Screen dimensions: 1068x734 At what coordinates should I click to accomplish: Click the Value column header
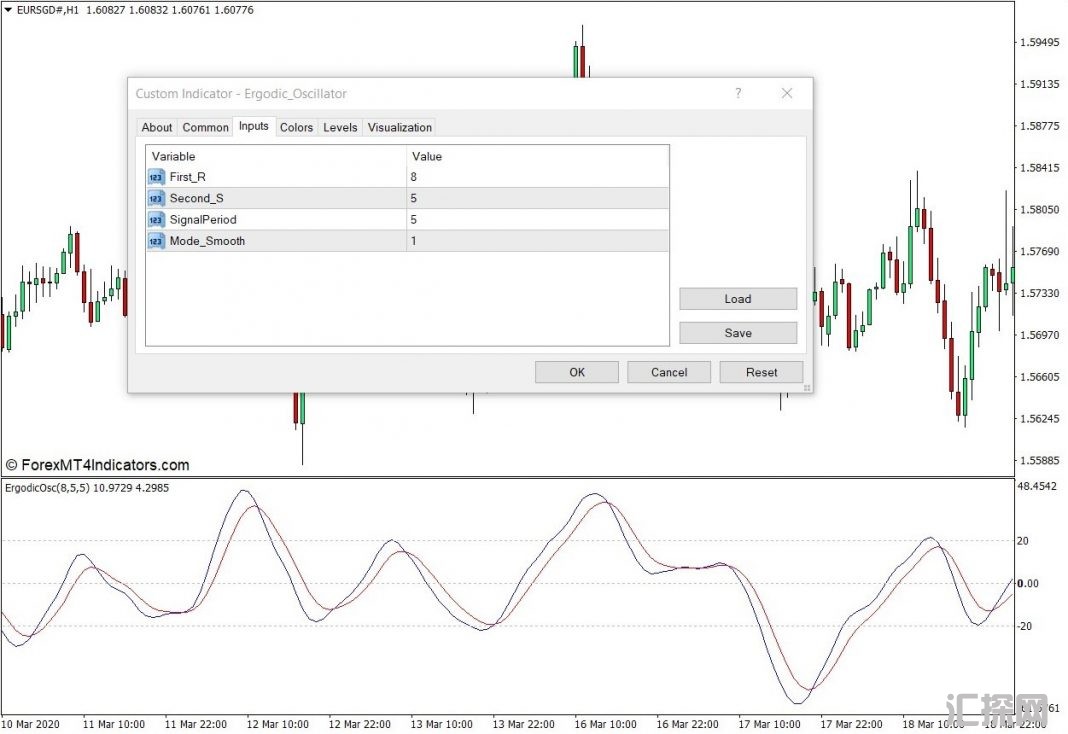pyautogui.click(x=537, y=156)
